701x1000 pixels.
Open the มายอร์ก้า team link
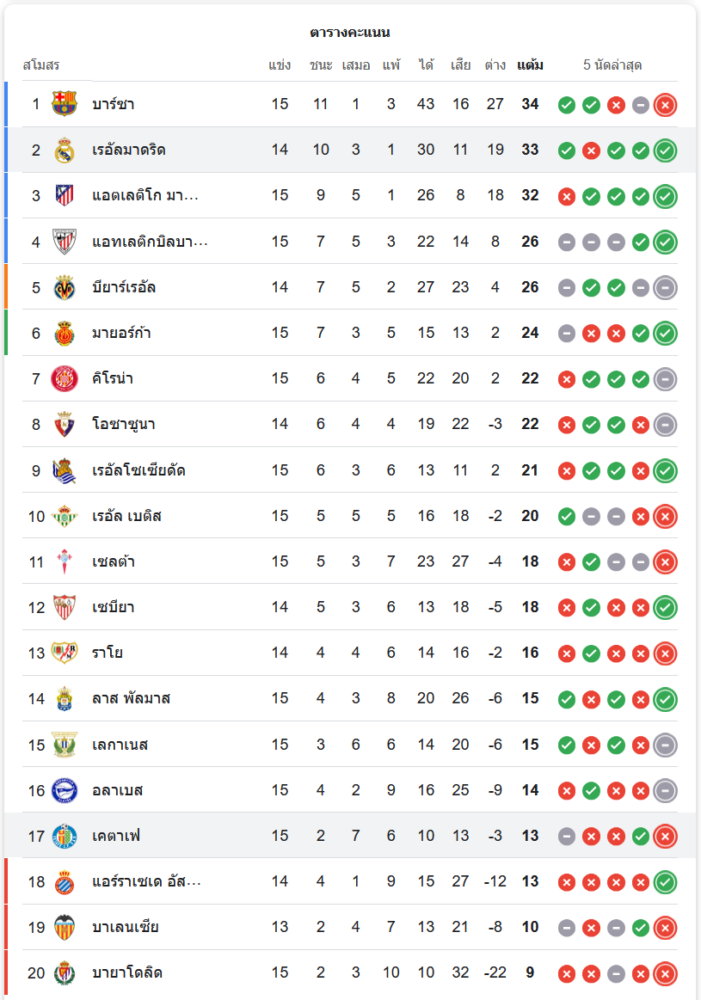click(121, 333)
